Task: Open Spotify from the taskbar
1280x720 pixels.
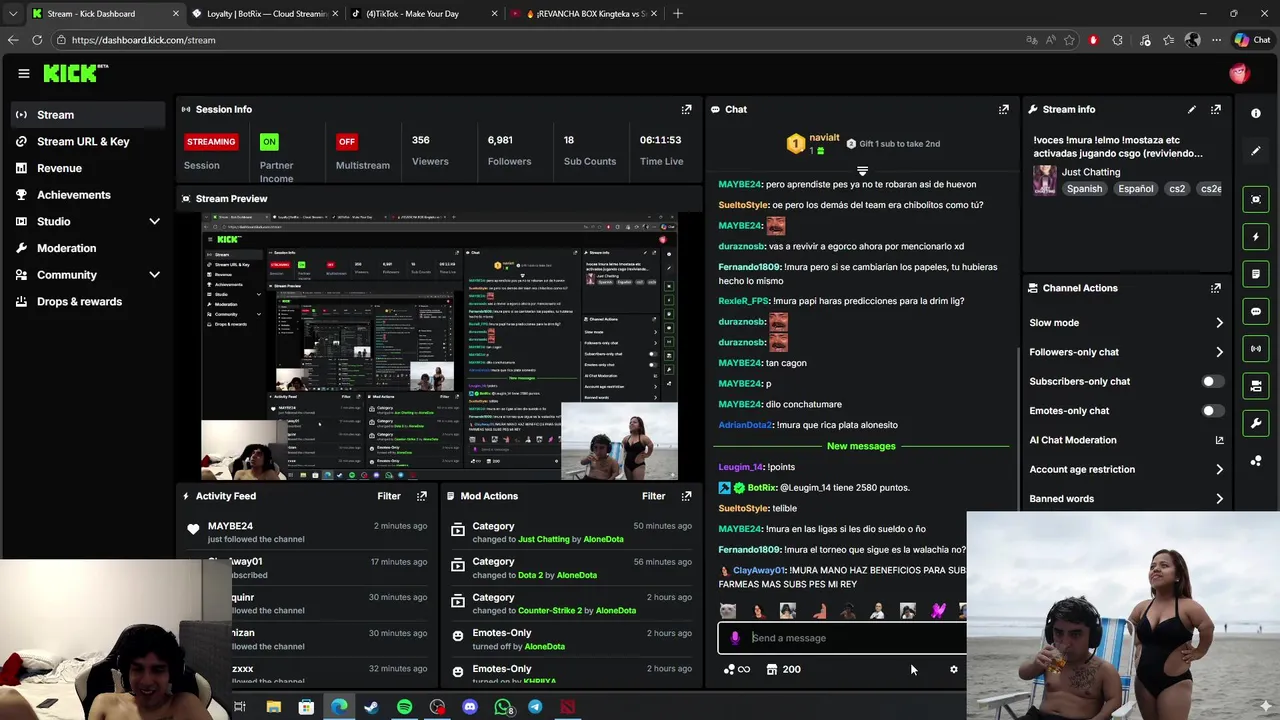Action: click(404, 707)
